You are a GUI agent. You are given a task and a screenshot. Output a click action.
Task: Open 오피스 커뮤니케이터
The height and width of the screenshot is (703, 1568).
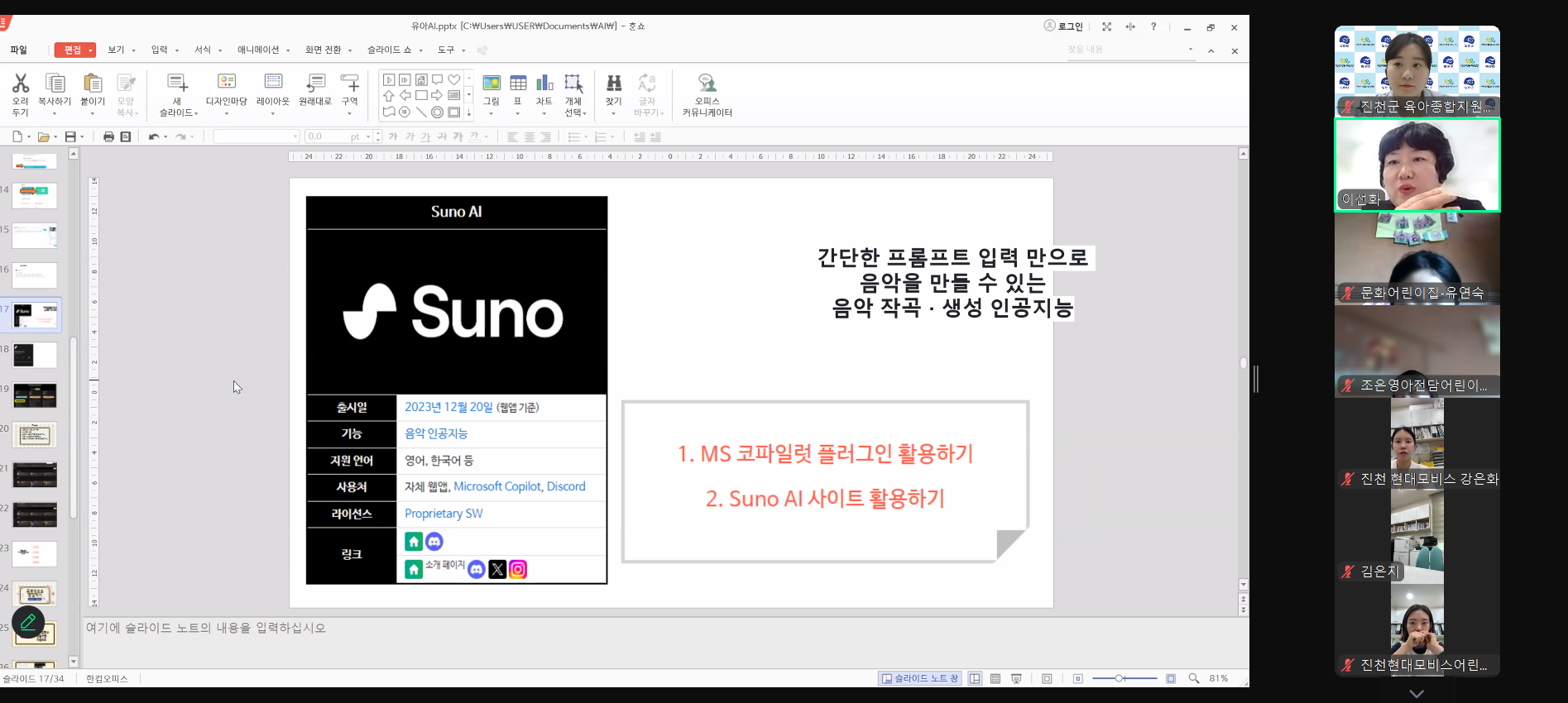[707, 83]
